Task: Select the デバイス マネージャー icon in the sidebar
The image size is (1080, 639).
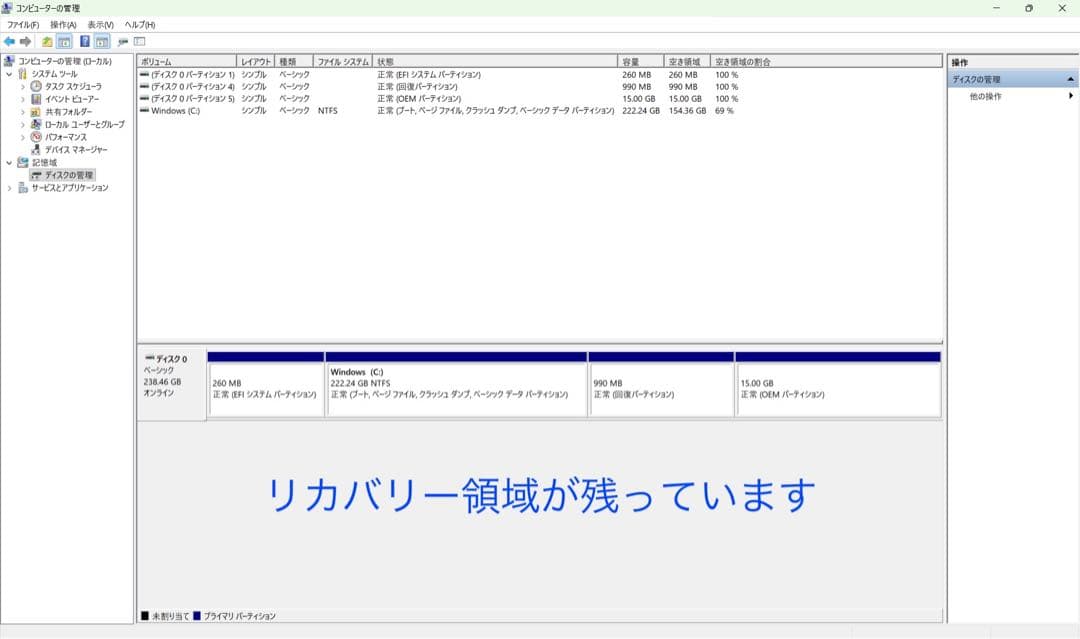Action: pyautogui.click(x=35, y=150)
